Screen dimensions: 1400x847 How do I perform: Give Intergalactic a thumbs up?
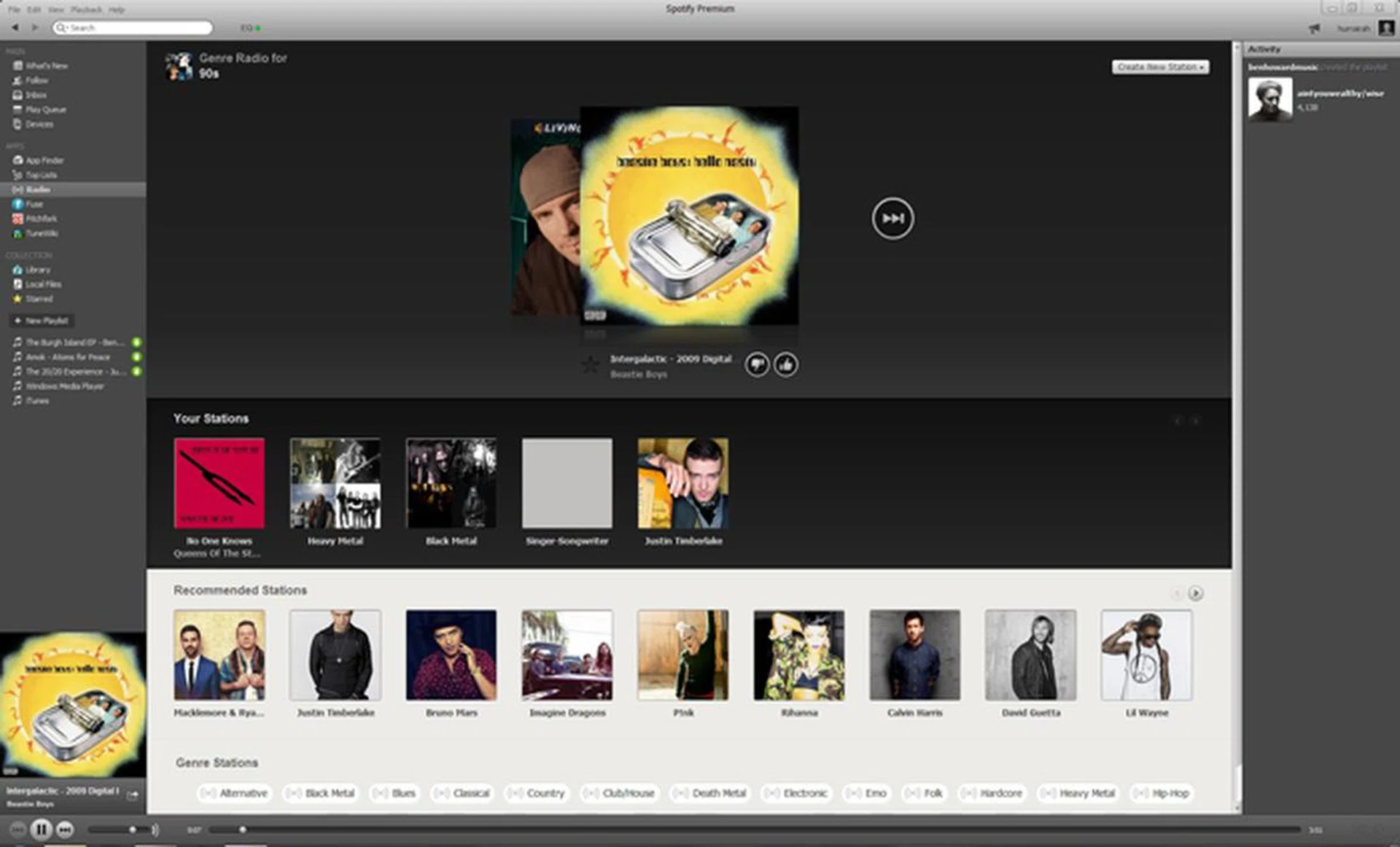pyautogui.click(x=785, y=364)
